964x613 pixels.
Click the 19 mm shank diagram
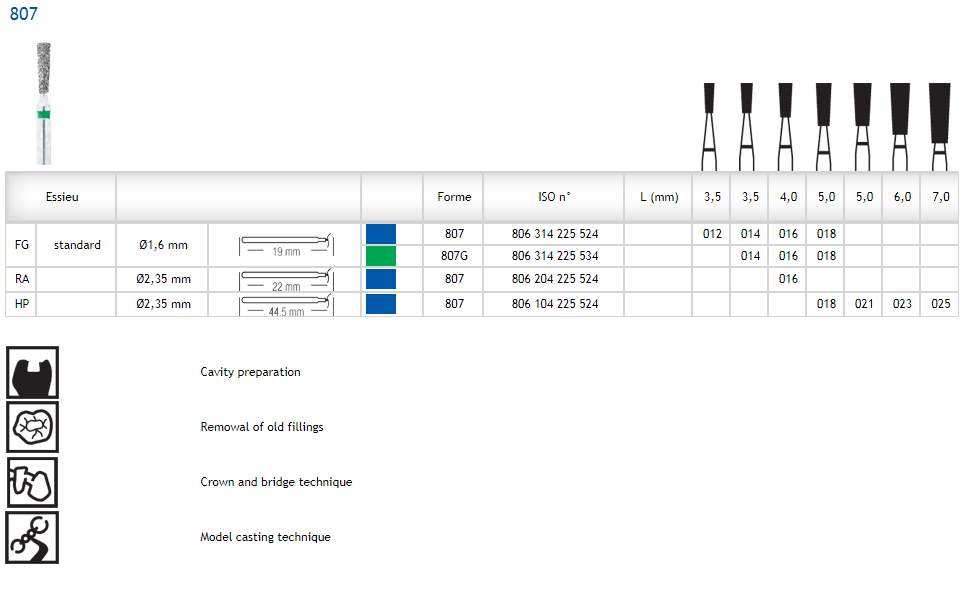tap(285, 245)
